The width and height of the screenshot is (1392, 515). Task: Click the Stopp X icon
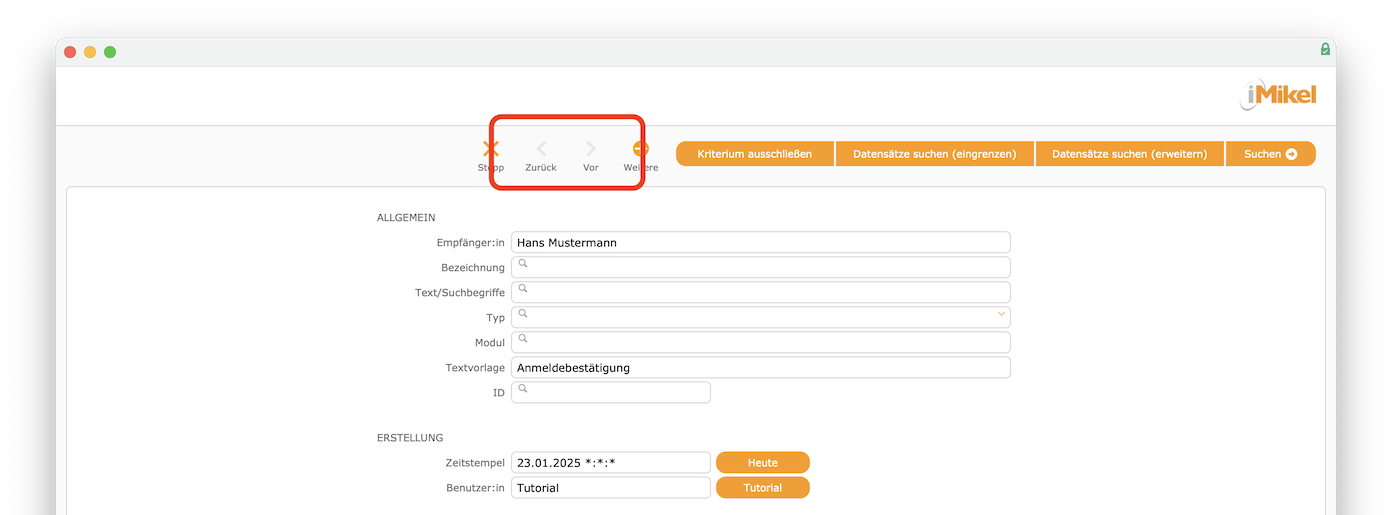pyautogui.click(x=490, y=149)
